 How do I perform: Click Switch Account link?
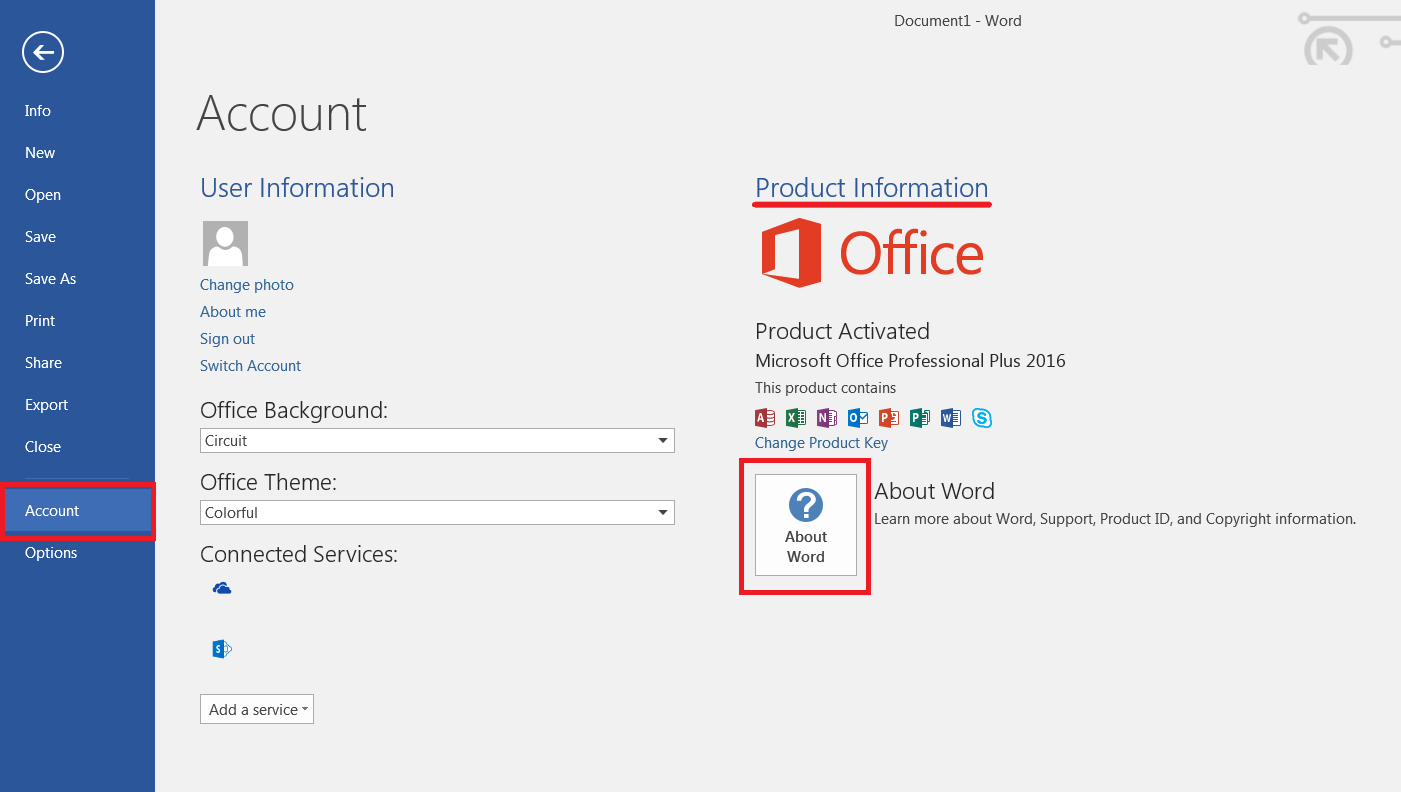(250, 366)
